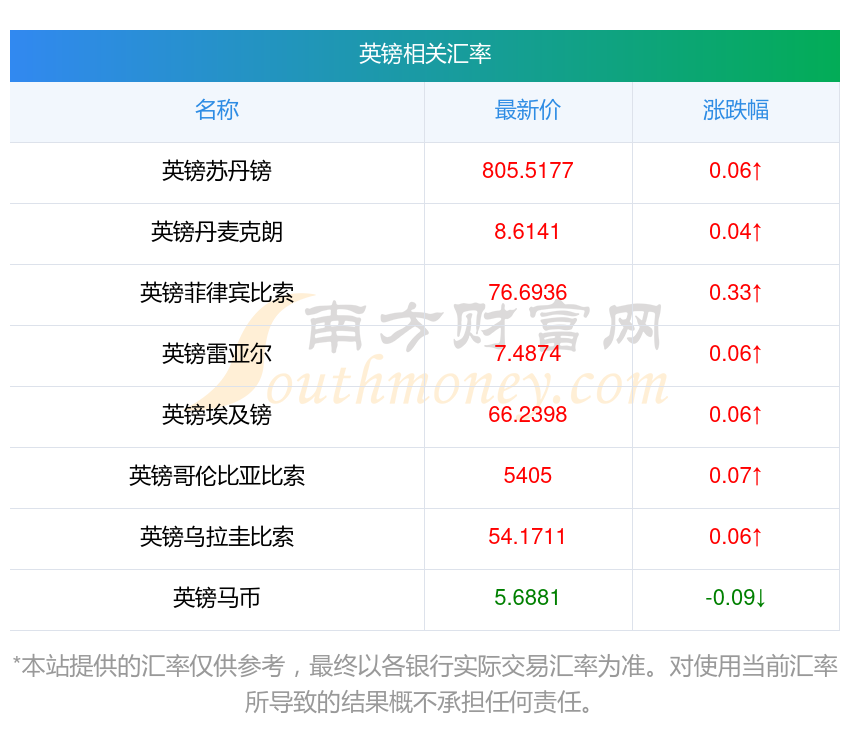Click the price 7.4874
This screenshot has height=733, width=850.
coord(527,354)
